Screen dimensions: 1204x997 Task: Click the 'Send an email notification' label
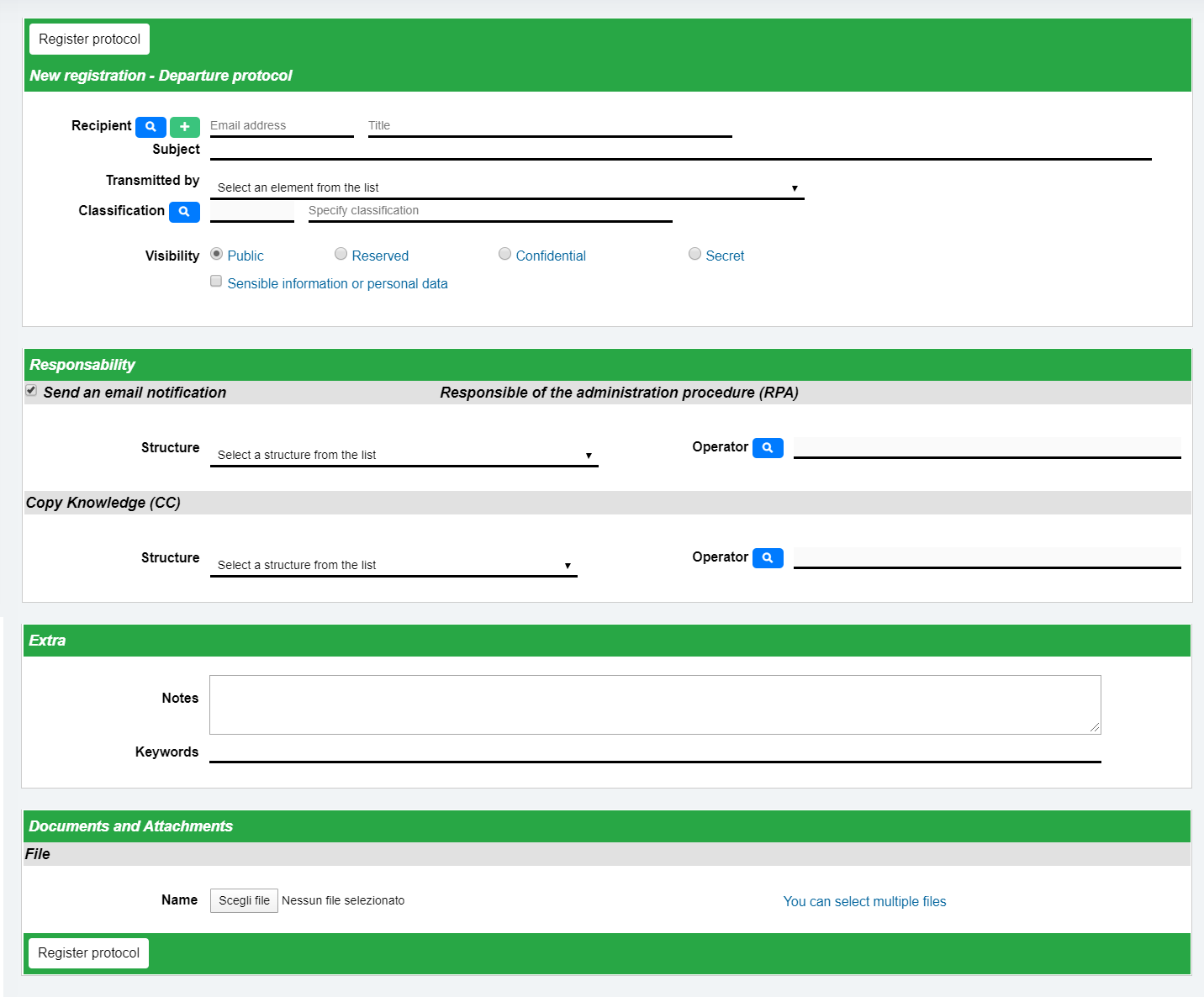coord(135,393)
